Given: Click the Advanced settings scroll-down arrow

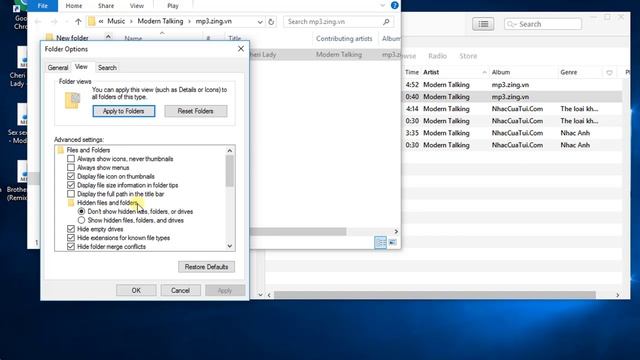Looking at the screenshot, I should click(230, 246).
